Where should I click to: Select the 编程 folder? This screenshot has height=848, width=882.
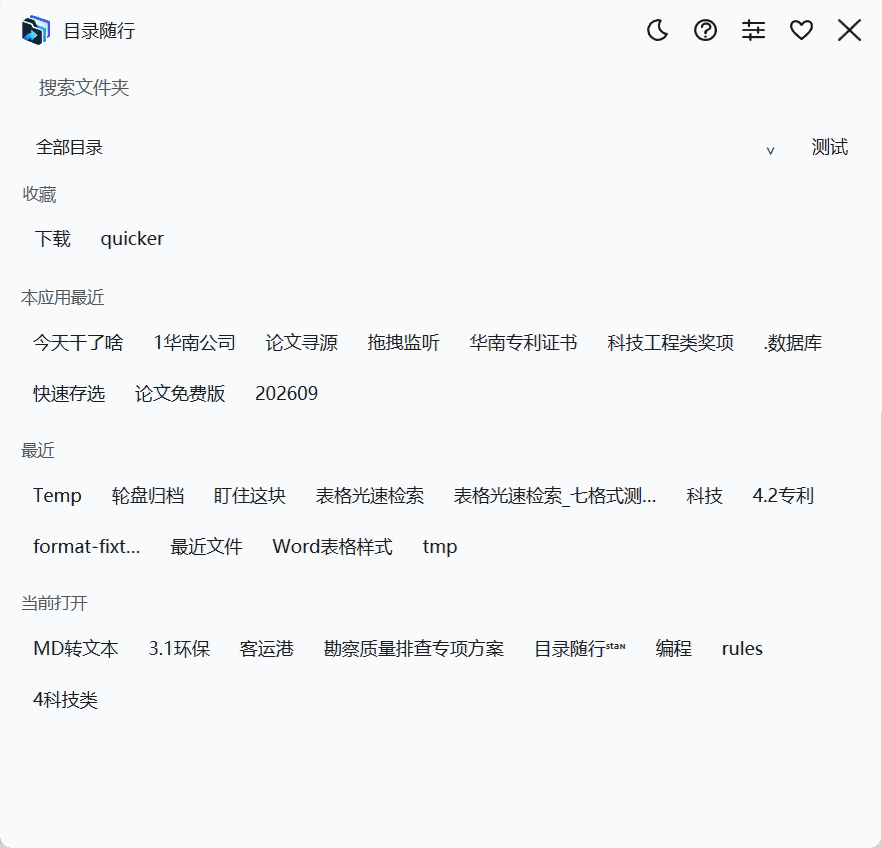673,649
